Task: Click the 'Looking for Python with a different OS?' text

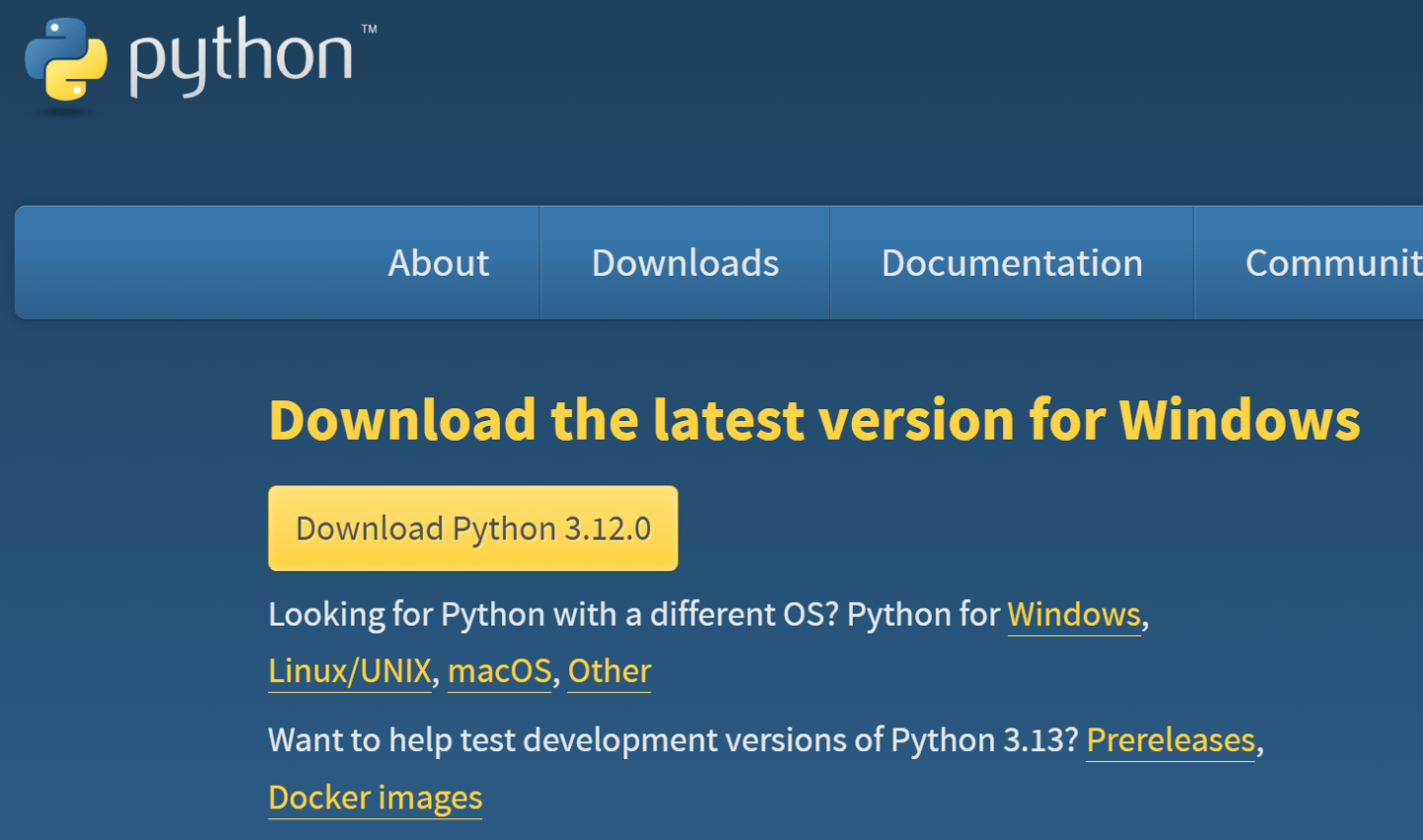Action: 553,615
